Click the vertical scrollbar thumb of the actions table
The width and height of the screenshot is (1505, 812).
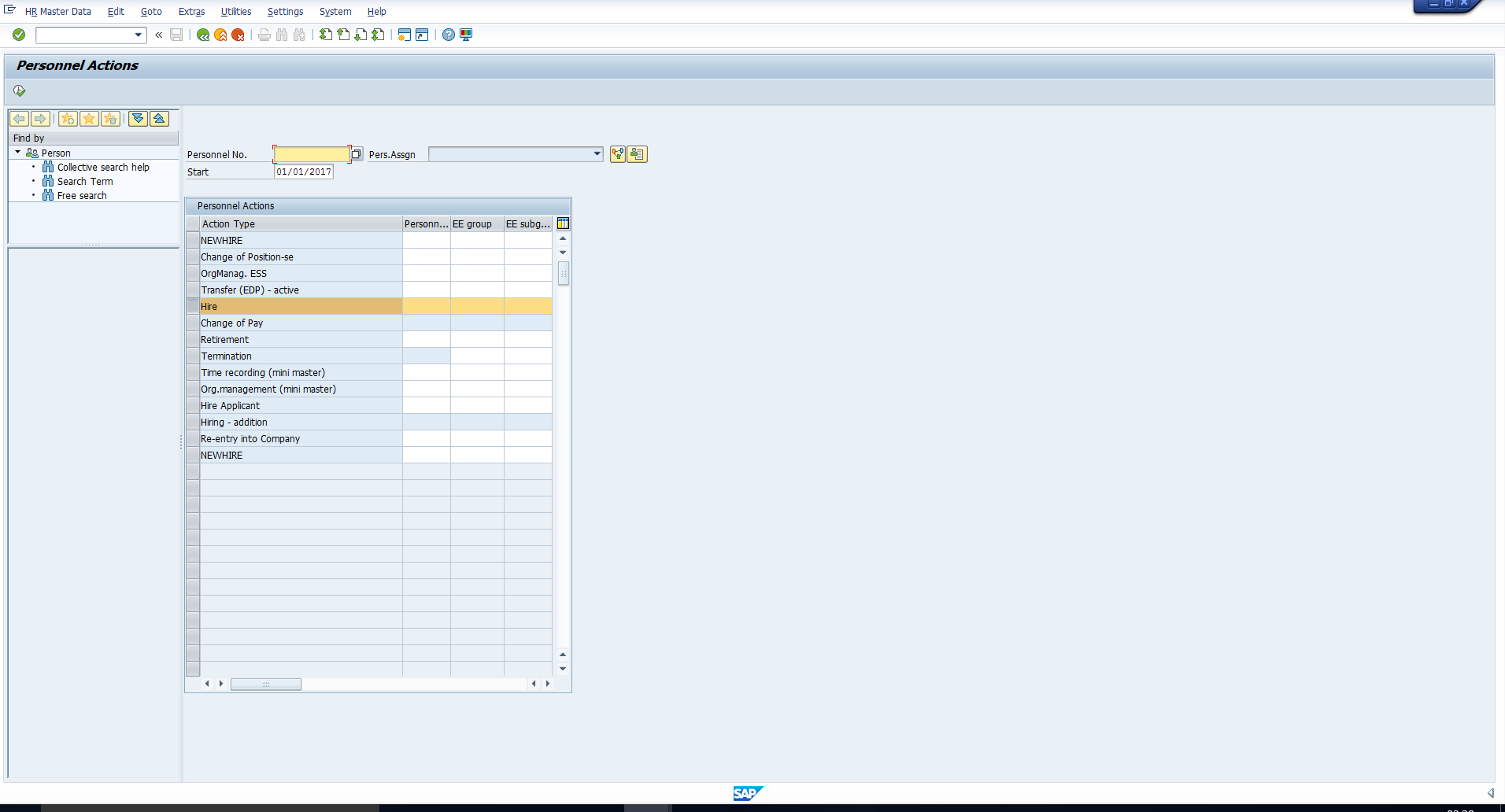click(564, 274)
